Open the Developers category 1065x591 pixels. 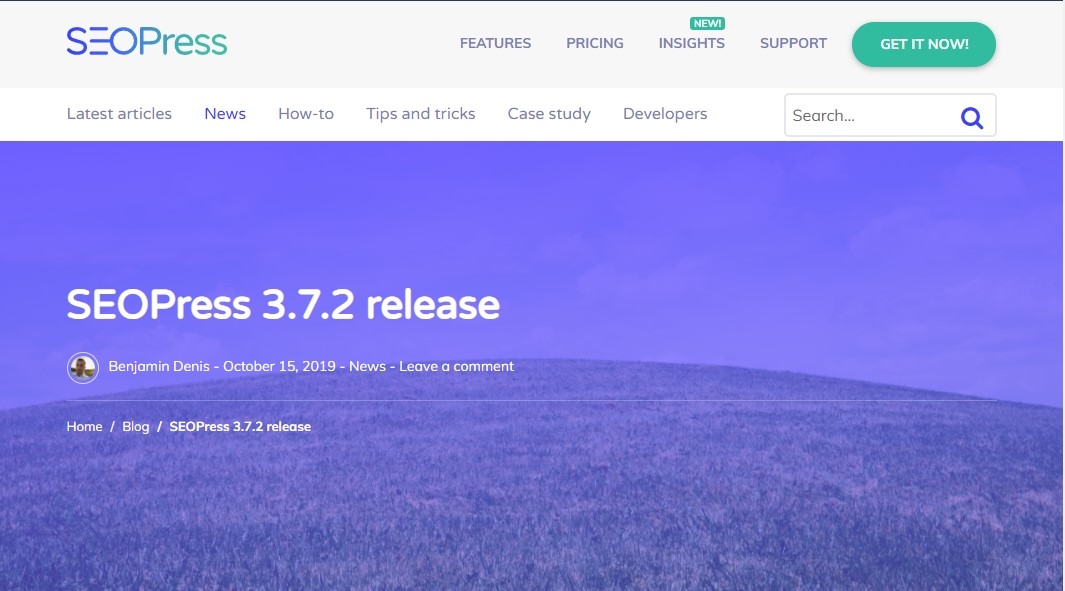[665, 114]
